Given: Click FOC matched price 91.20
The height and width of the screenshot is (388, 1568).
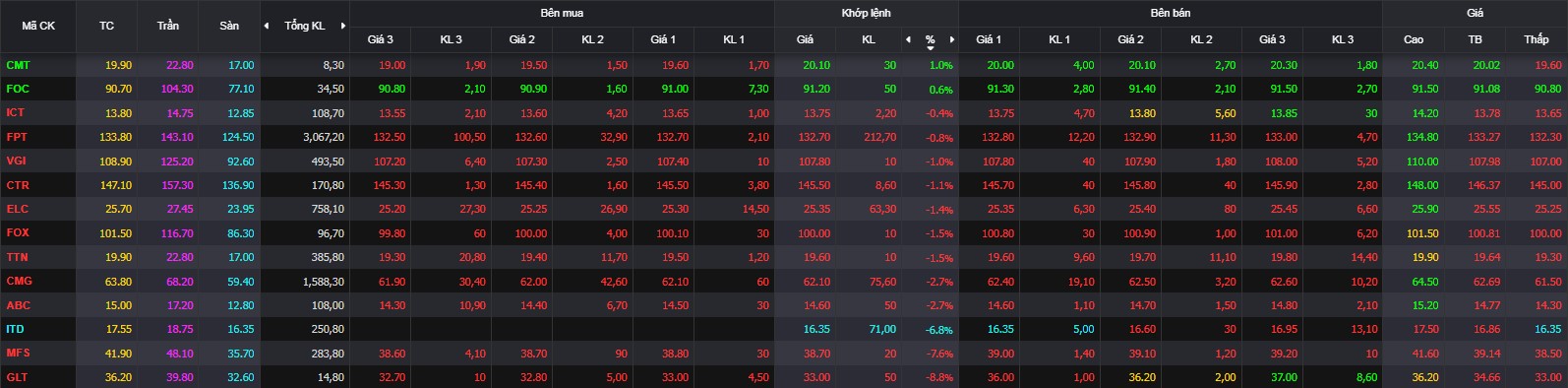Looking at the screenshot, I should [816, 89].
